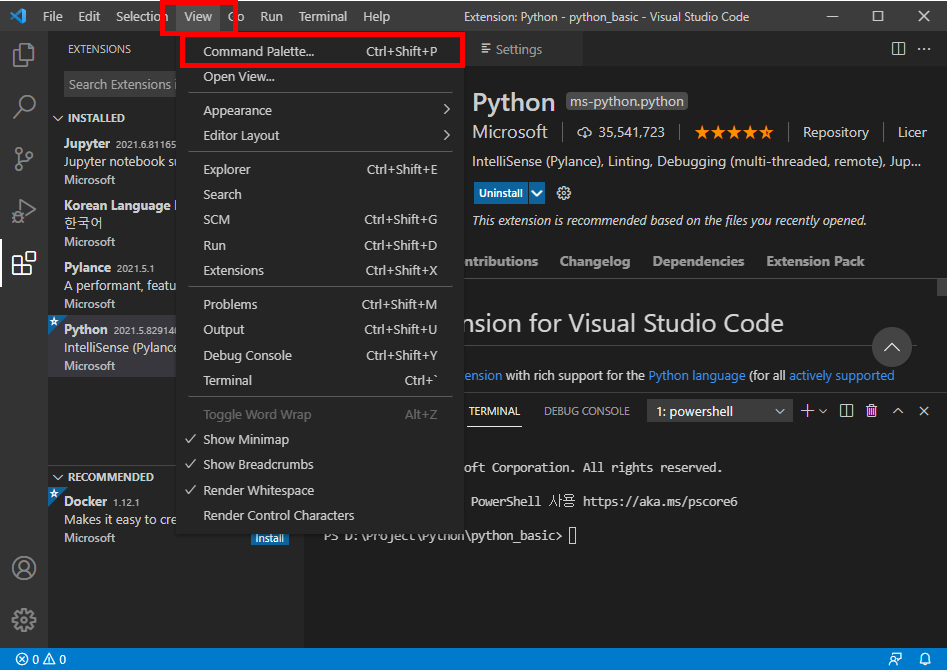Screen dimensions: 947x670
Task: Open Run and Debug activity bar icon
Action: pos(24,211)
